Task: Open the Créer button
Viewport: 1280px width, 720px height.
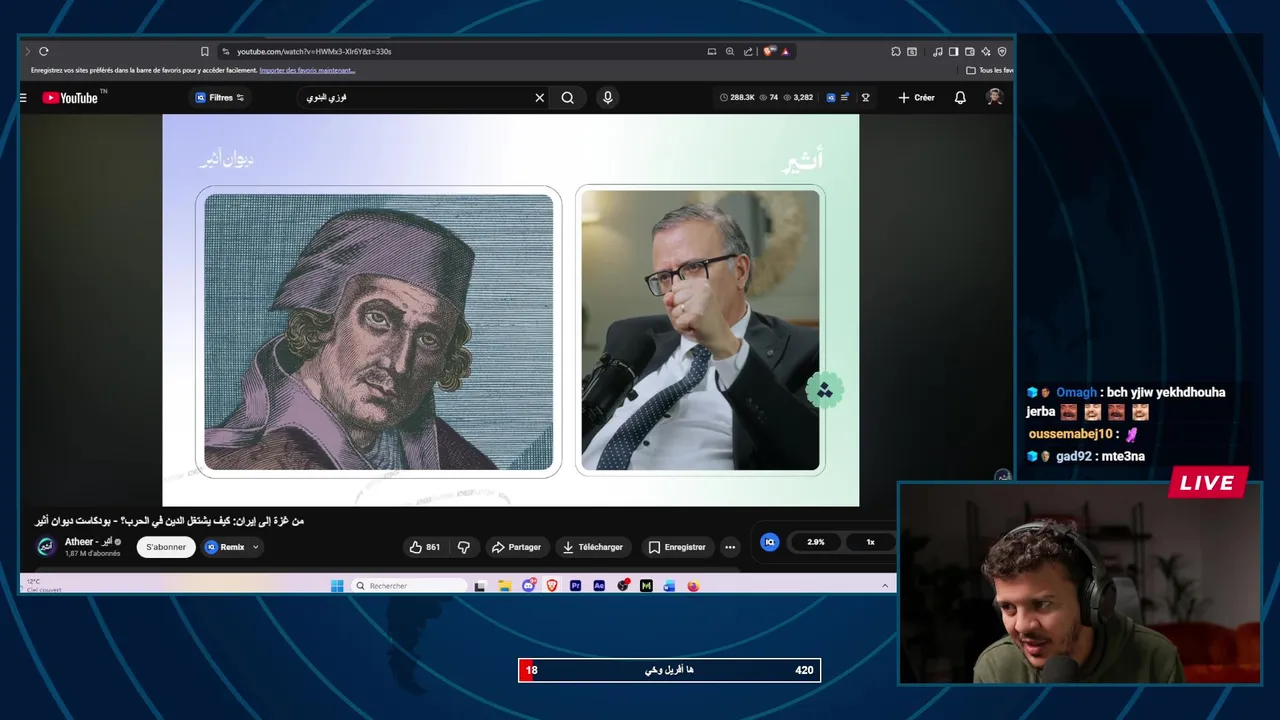Action: [916, 98]
